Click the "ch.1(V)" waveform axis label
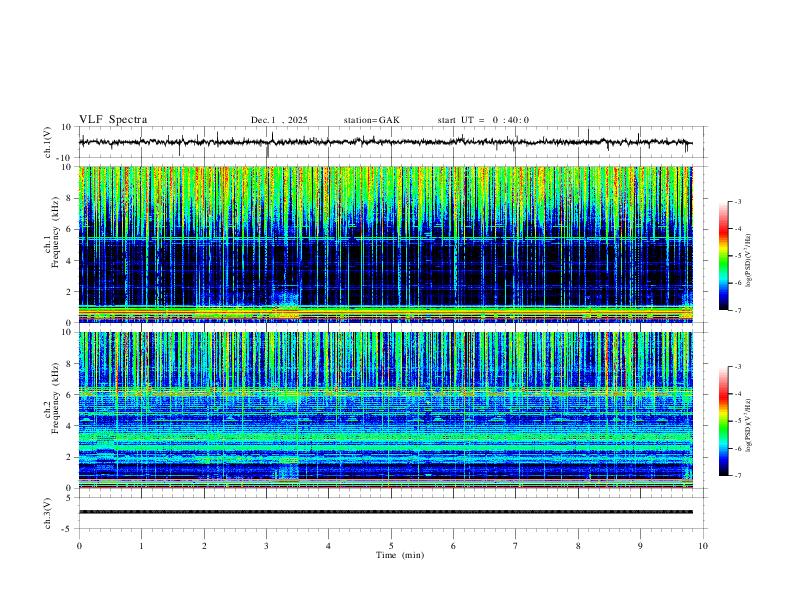Viewport: 792px width, 612px height. (x=48, y=142)
